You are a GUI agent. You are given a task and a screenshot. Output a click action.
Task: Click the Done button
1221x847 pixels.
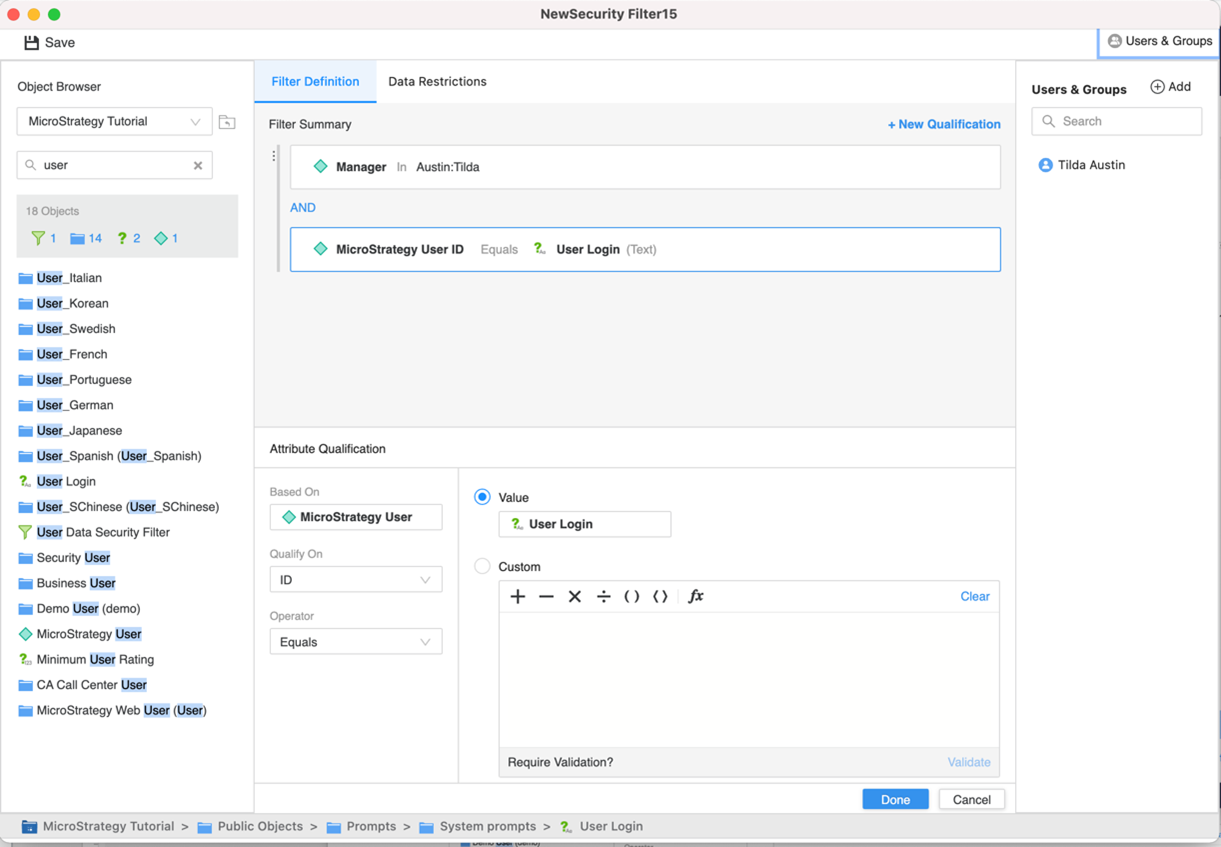tap(895, 799)
